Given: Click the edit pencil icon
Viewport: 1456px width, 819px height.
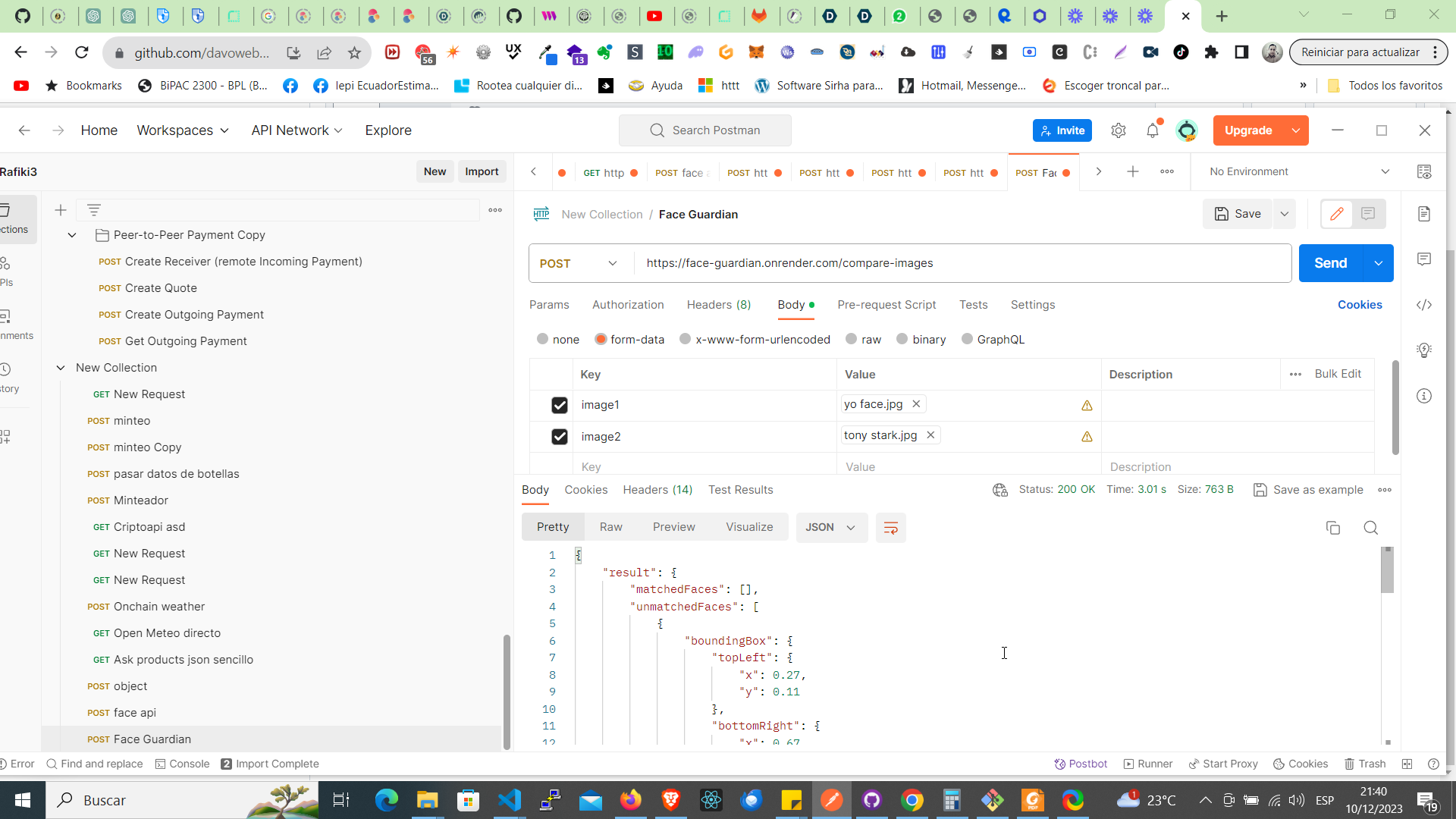Looking at the screenshot, I should (1337, 214).
